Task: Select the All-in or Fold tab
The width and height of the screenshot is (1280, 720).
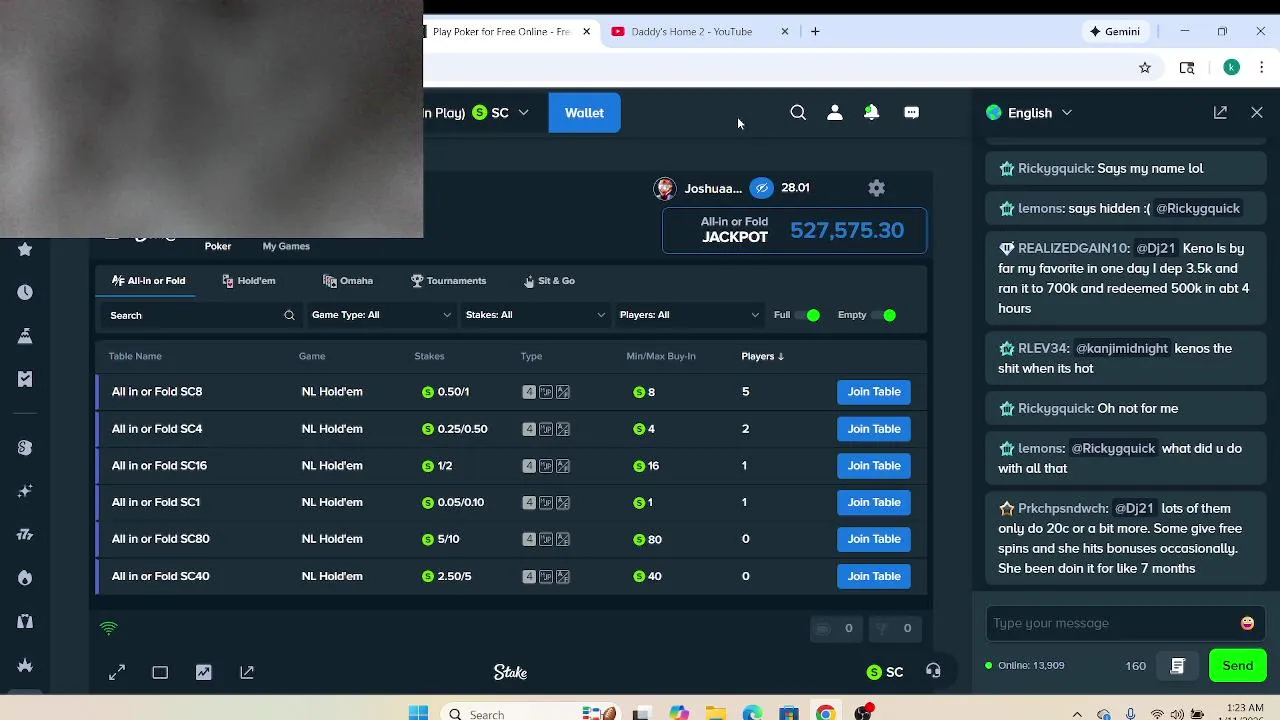Action: click(149, 281)
